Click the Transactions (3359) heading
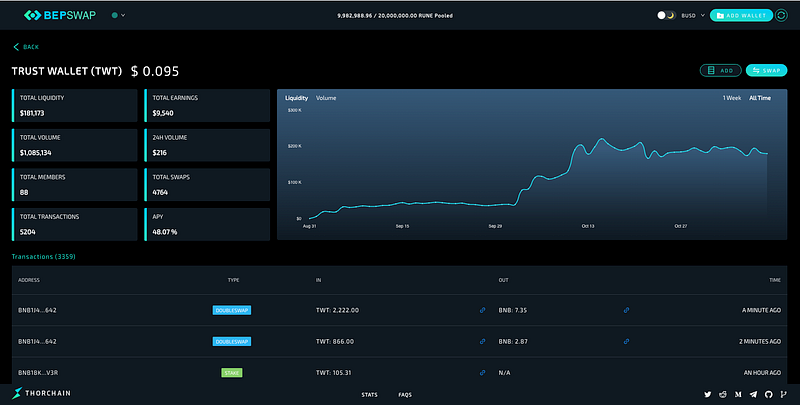The height and width of the screenshot is (405, 800). click(43, 257)
